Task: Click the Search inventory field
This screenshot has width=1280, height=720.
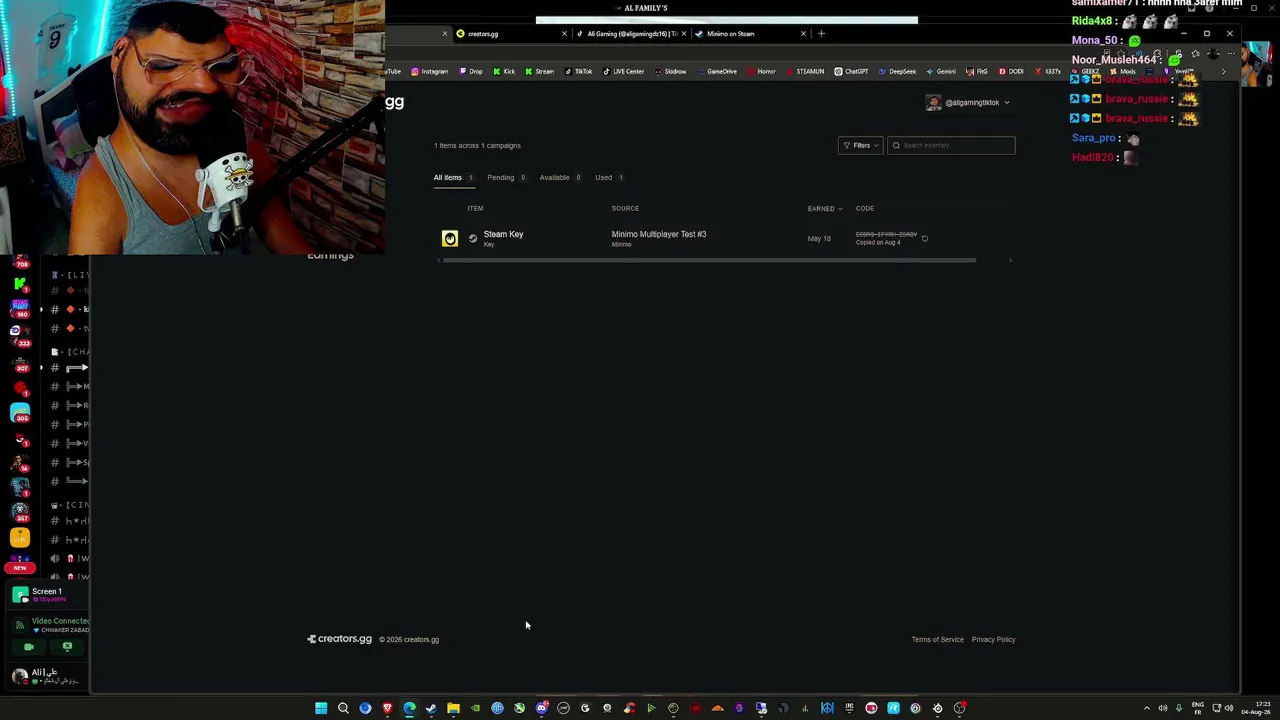Action: pos(951,145)
